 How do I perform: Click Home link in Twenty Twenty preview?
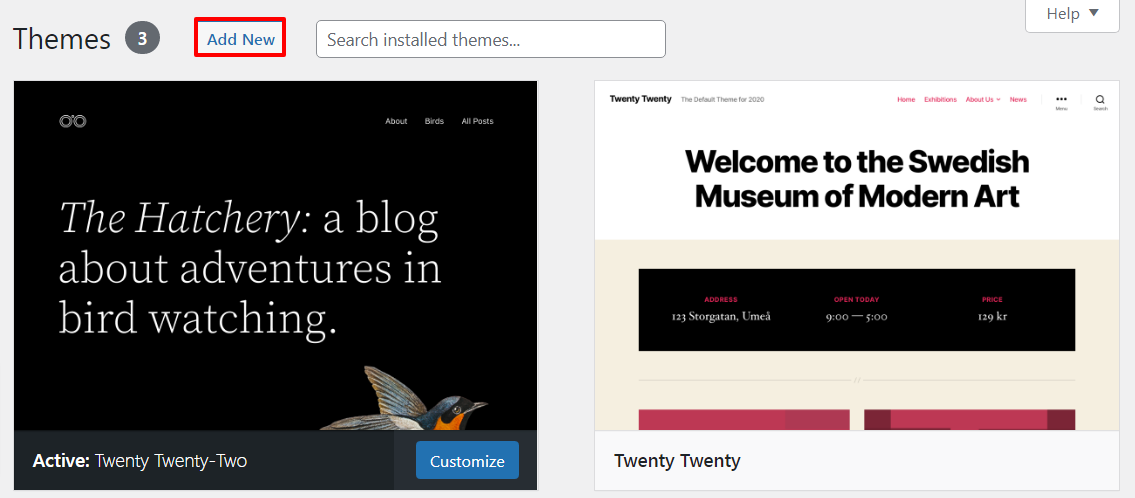(x=906, y=99)
